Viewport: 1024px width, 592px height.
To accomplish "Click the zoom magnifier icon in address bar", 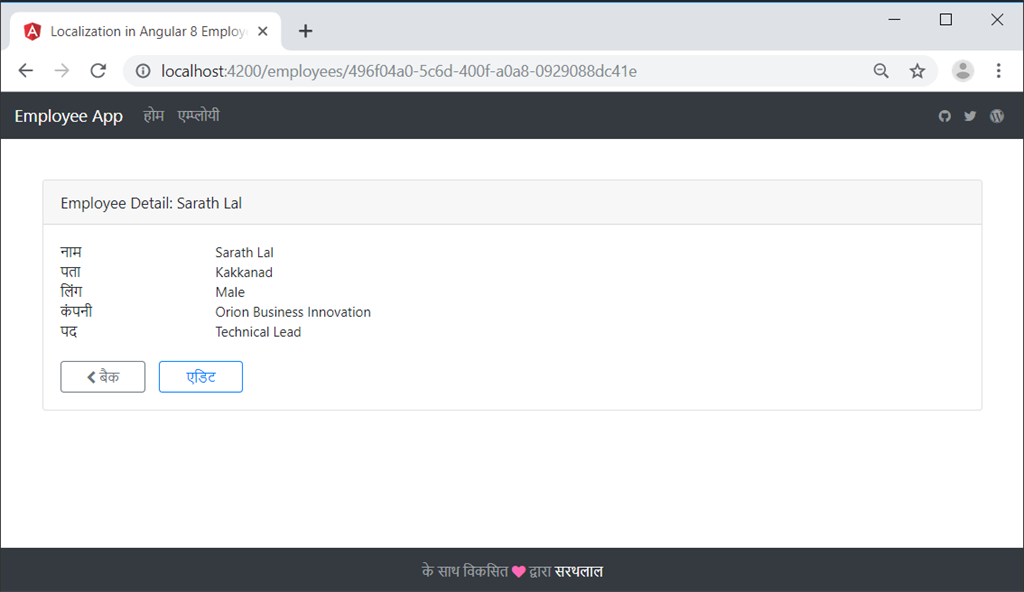I will [881, 71].
